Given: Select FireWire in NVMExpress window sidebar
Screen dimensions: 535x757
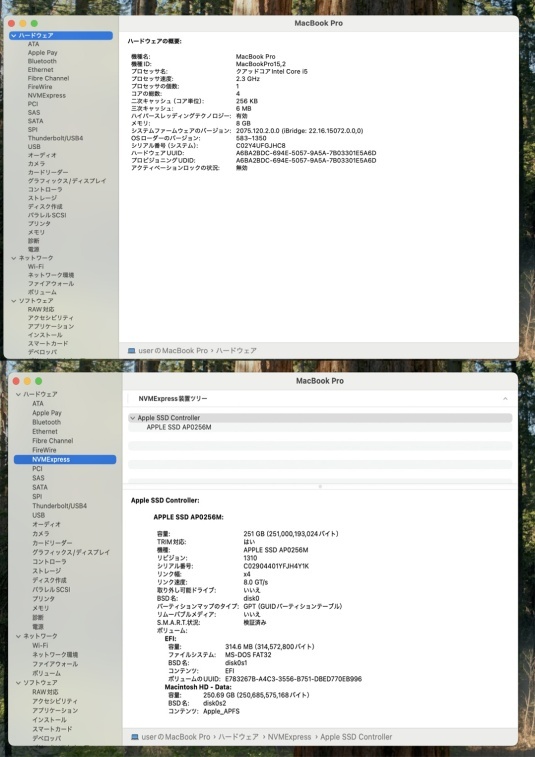Looking at the screenshot, I should [44, 450].
